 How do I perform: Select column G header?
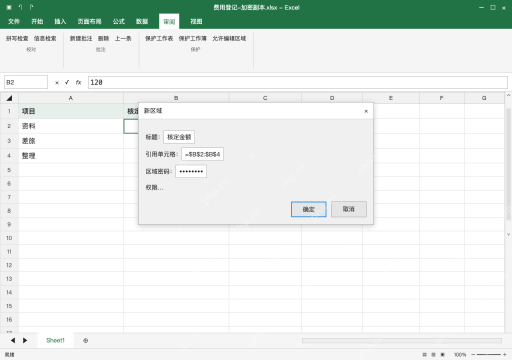click(x=484, y=98)
